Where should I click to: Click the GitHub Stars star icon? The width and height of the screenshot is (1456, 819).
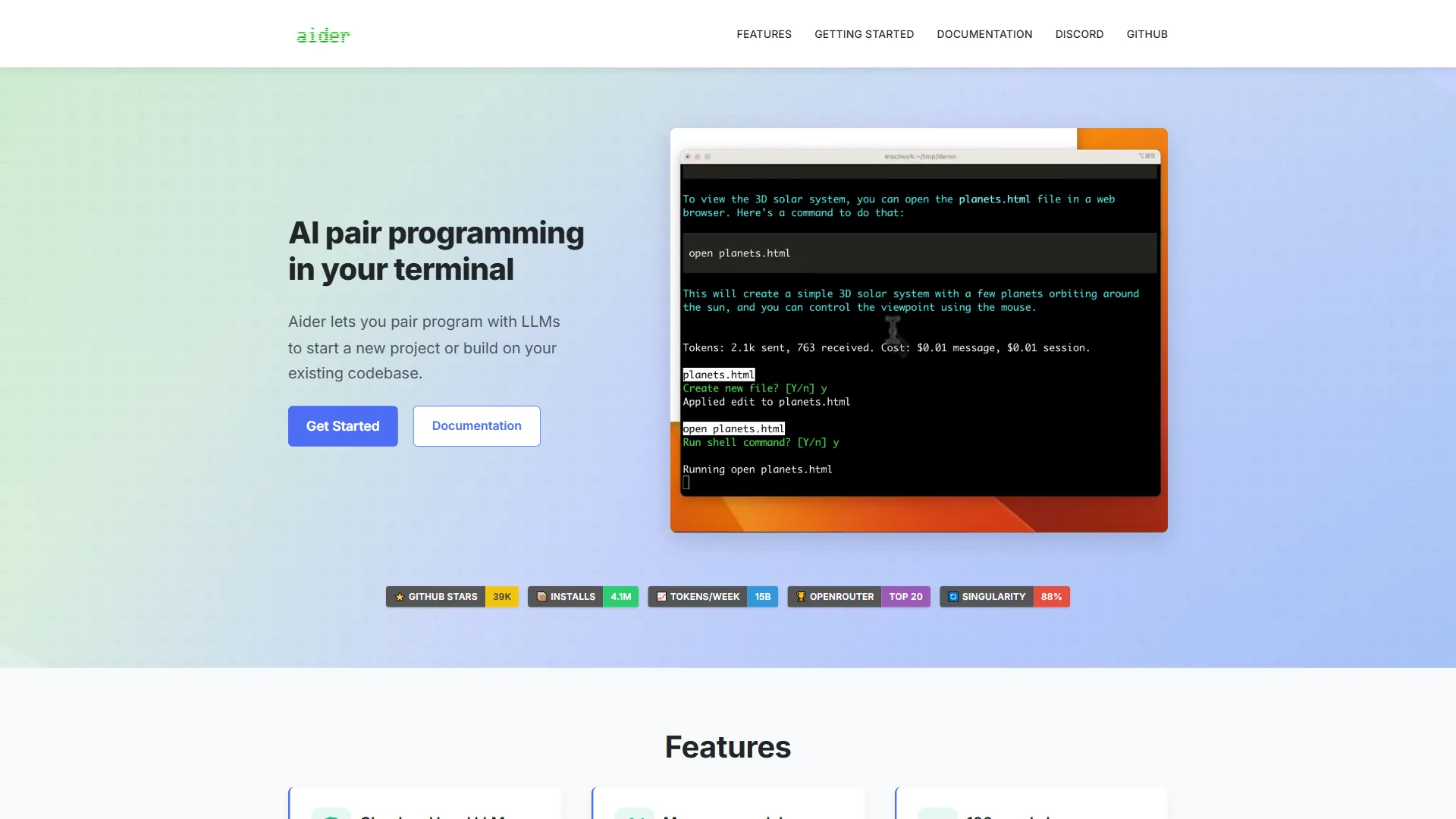click(400, 597)
